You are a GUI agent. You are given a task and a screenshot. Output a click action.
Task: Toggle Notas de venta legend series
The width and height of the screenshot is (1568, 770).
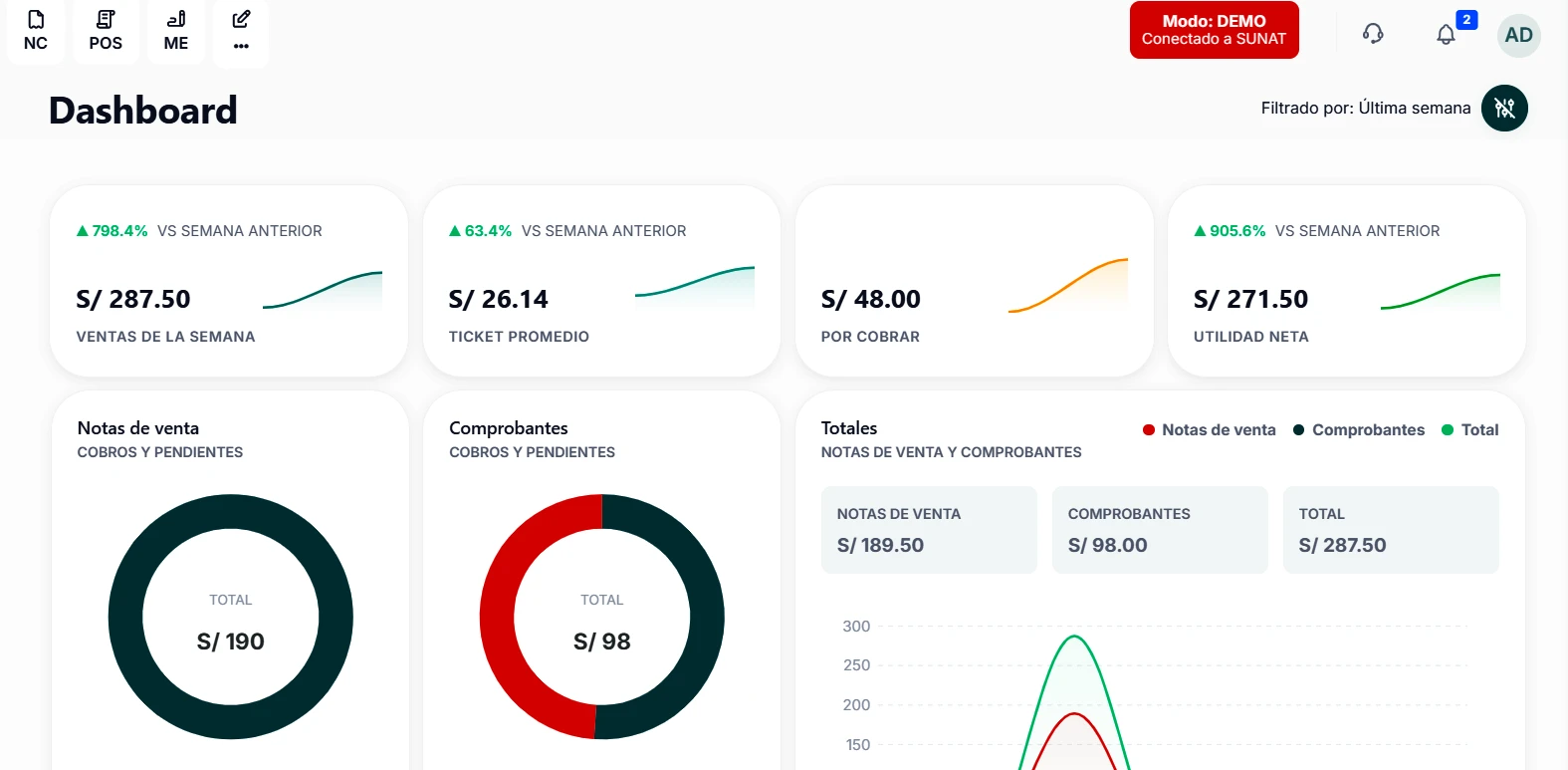click(1209, 430)
